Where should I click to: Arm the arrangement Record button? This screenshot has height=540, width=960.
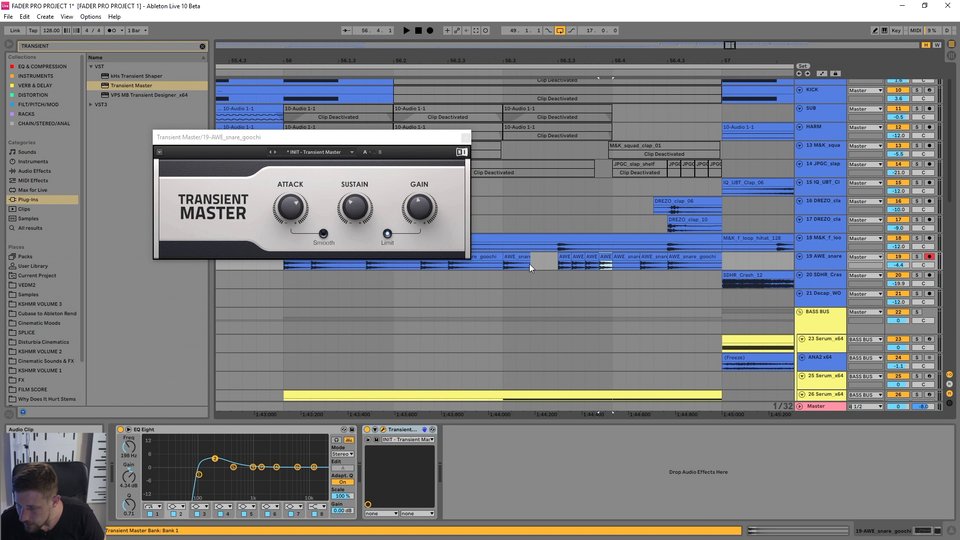(430, 30)
